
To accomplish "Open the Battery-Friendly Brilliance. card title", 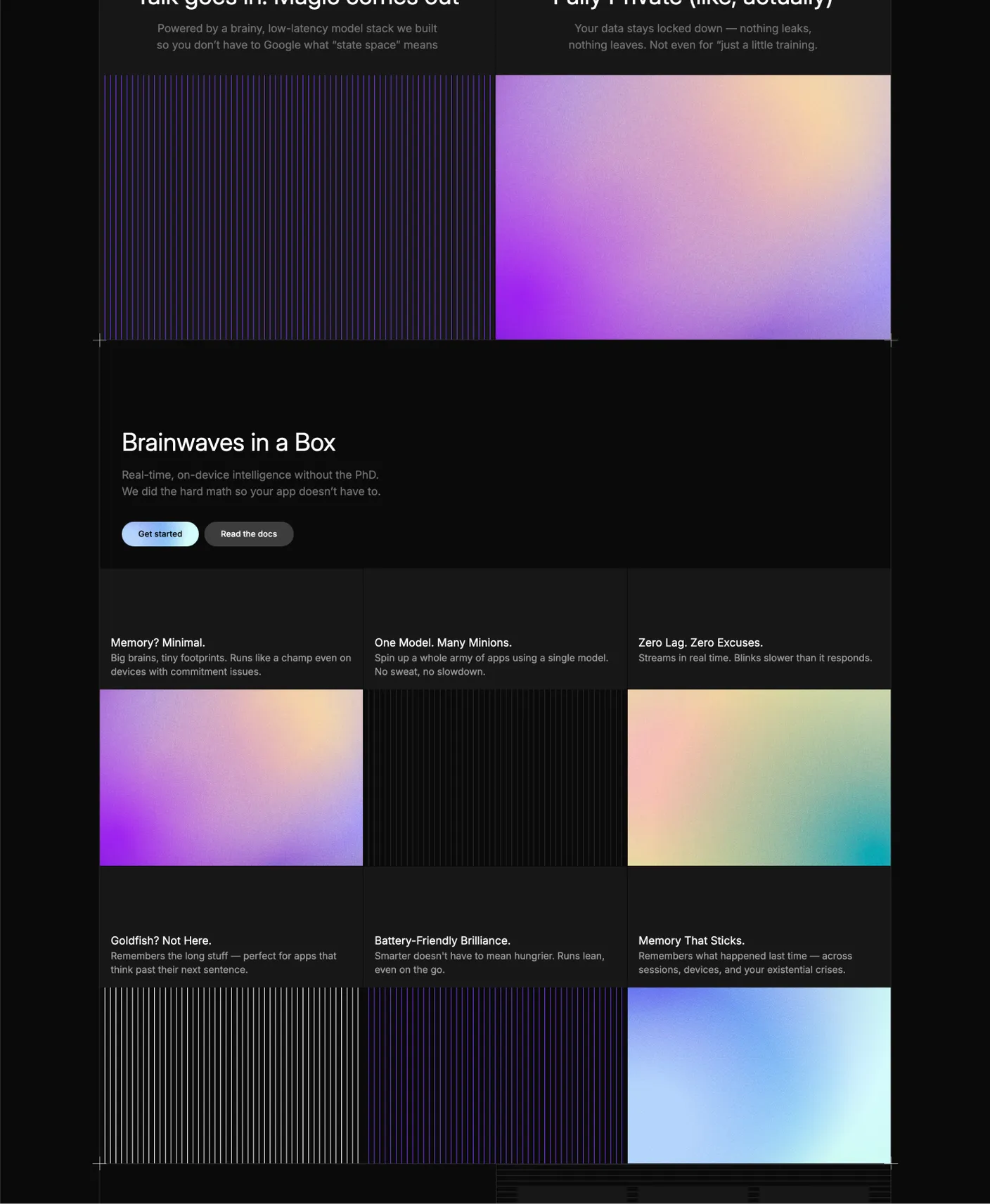I will [x=442, y=940].
